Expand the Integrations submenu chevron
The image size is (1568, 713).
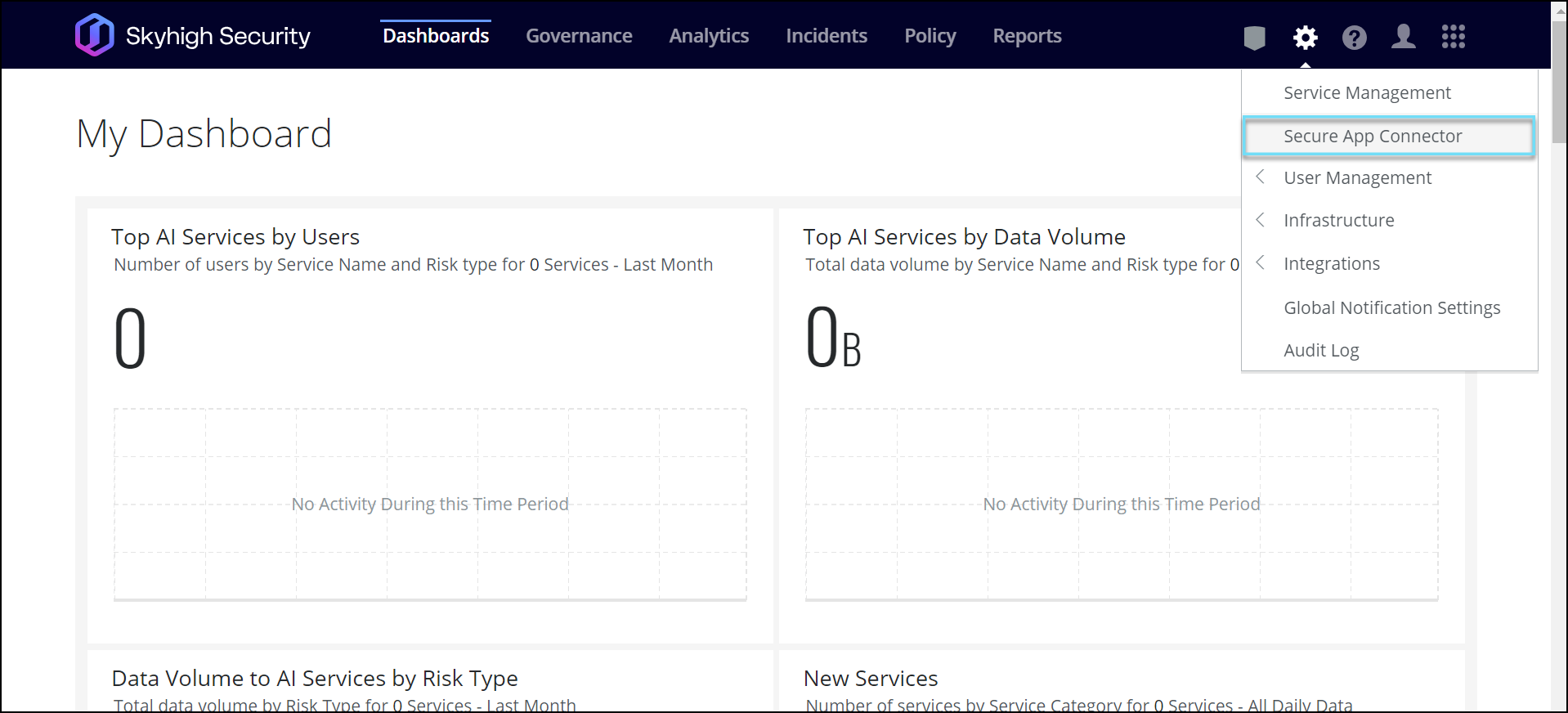pyautogui.click(x=1261, y=262)
